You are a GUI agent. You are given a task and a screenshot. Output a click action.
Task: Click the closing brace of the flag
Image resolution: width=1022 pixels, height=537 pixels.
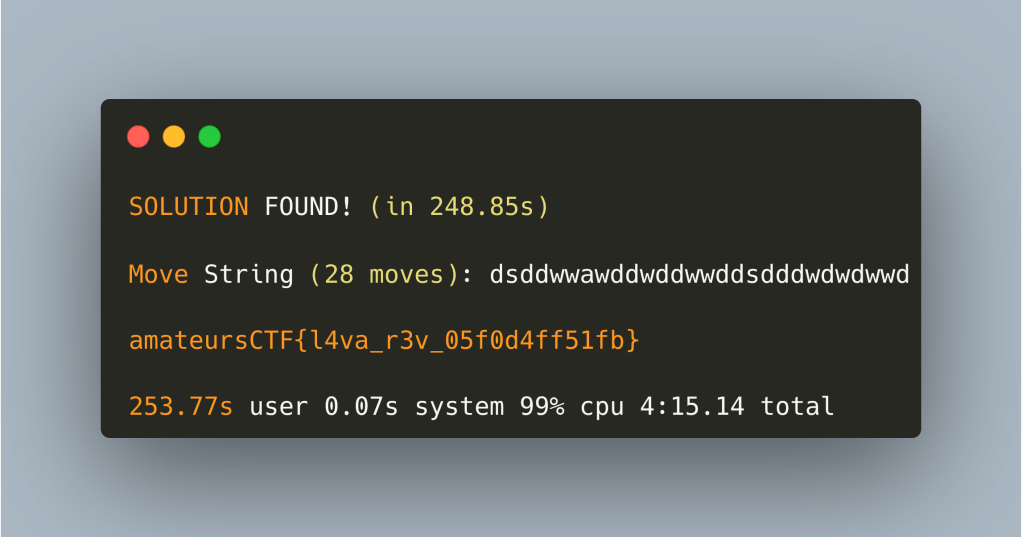coord(632,341)
